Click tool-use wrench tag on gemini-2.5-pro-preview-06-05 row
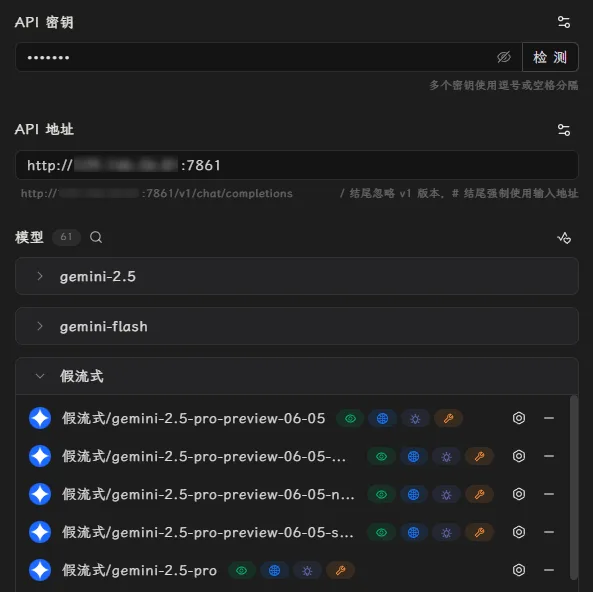Image resolution: width=593 pixels, height=592 pixels. pos(448,418)
